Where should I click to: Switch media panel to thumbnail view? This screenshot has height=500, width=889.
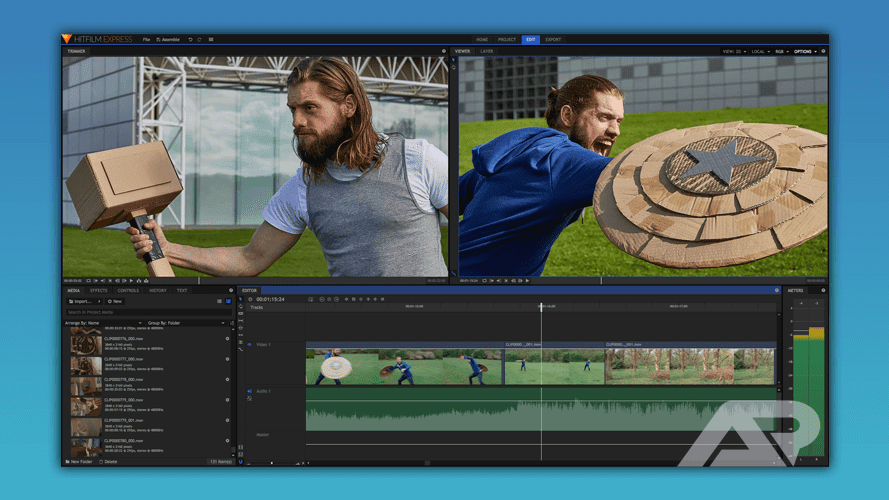(x=228, y=301)
